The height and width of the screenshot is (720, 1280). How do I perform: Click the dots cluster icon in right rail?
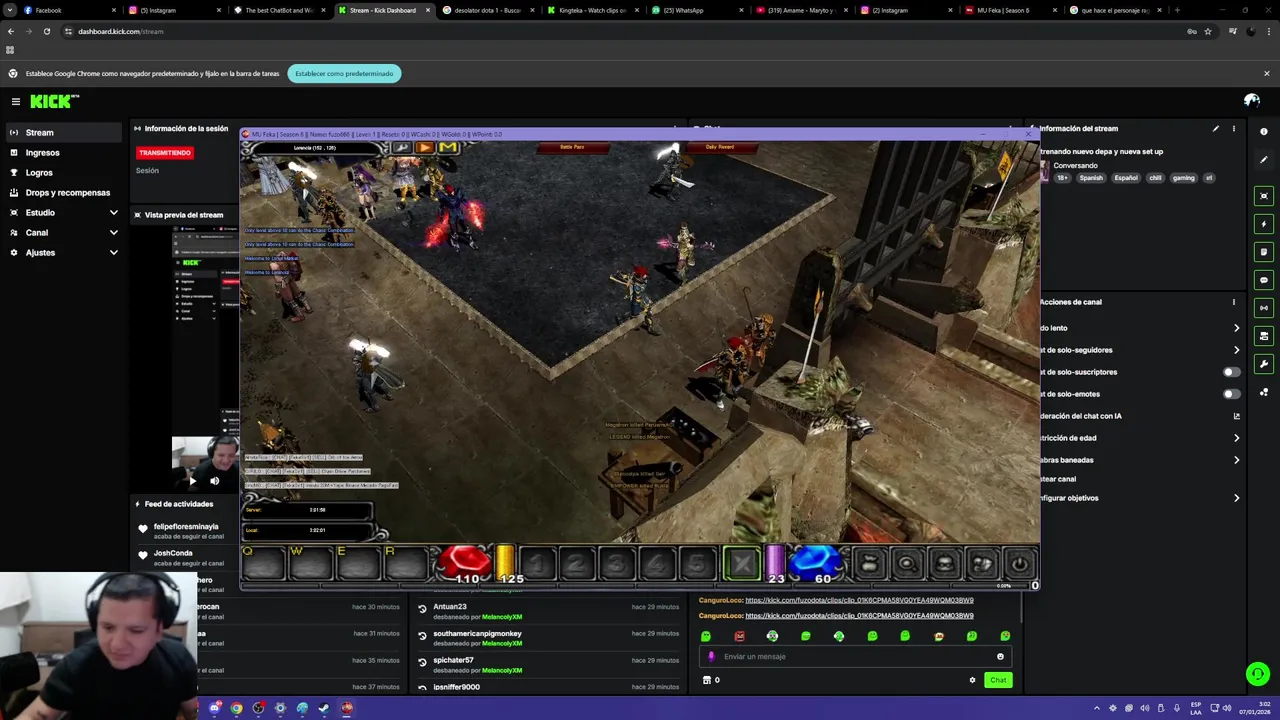click(x=1264, y=392)
